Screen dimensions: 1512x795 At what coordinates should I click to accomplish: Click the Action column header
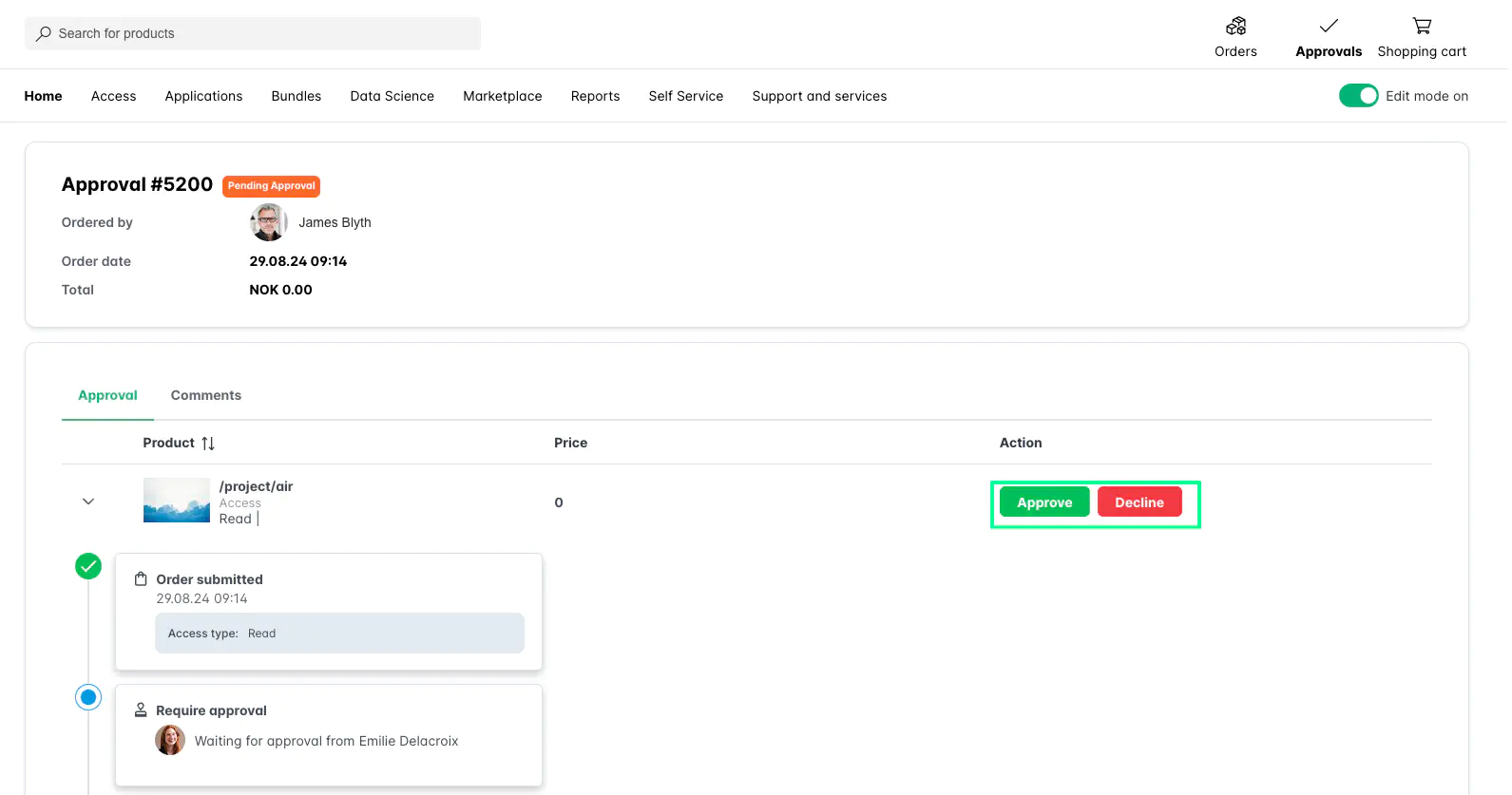[x=1021, y=443]
